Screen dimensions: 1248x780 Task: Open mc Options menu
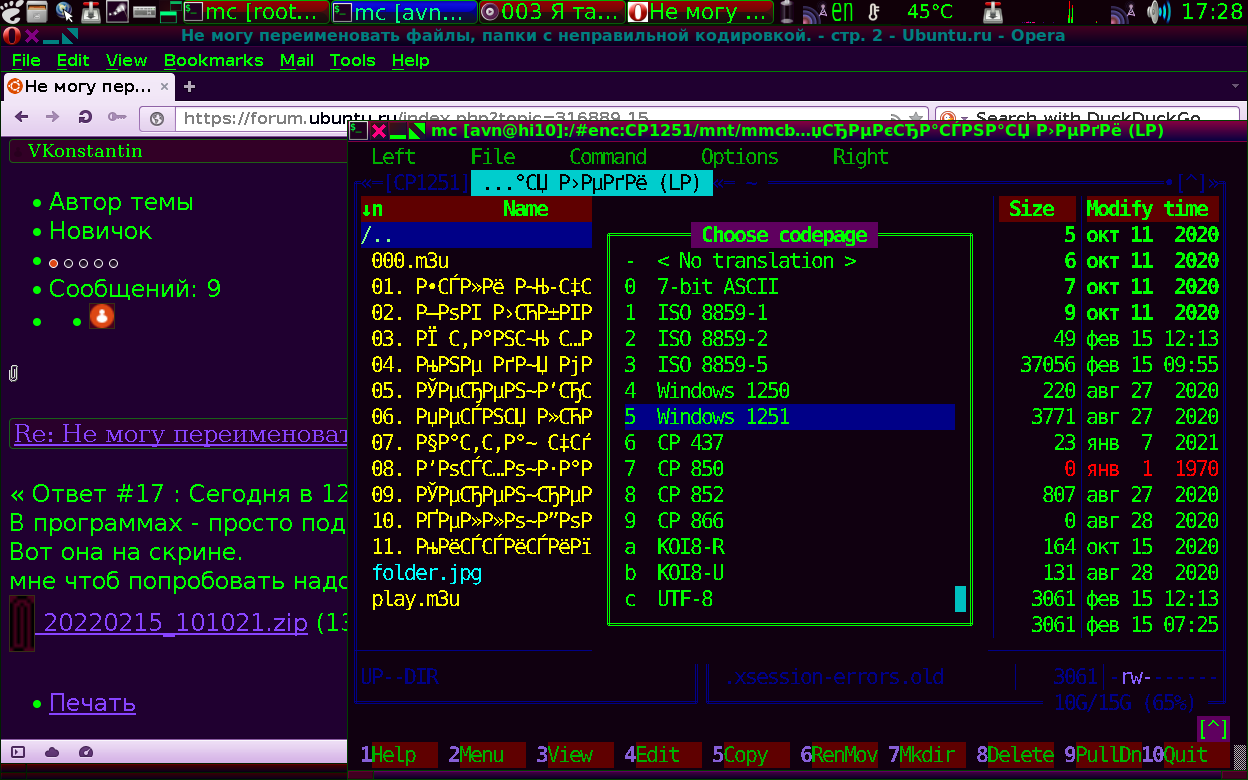tap(740, 157)
